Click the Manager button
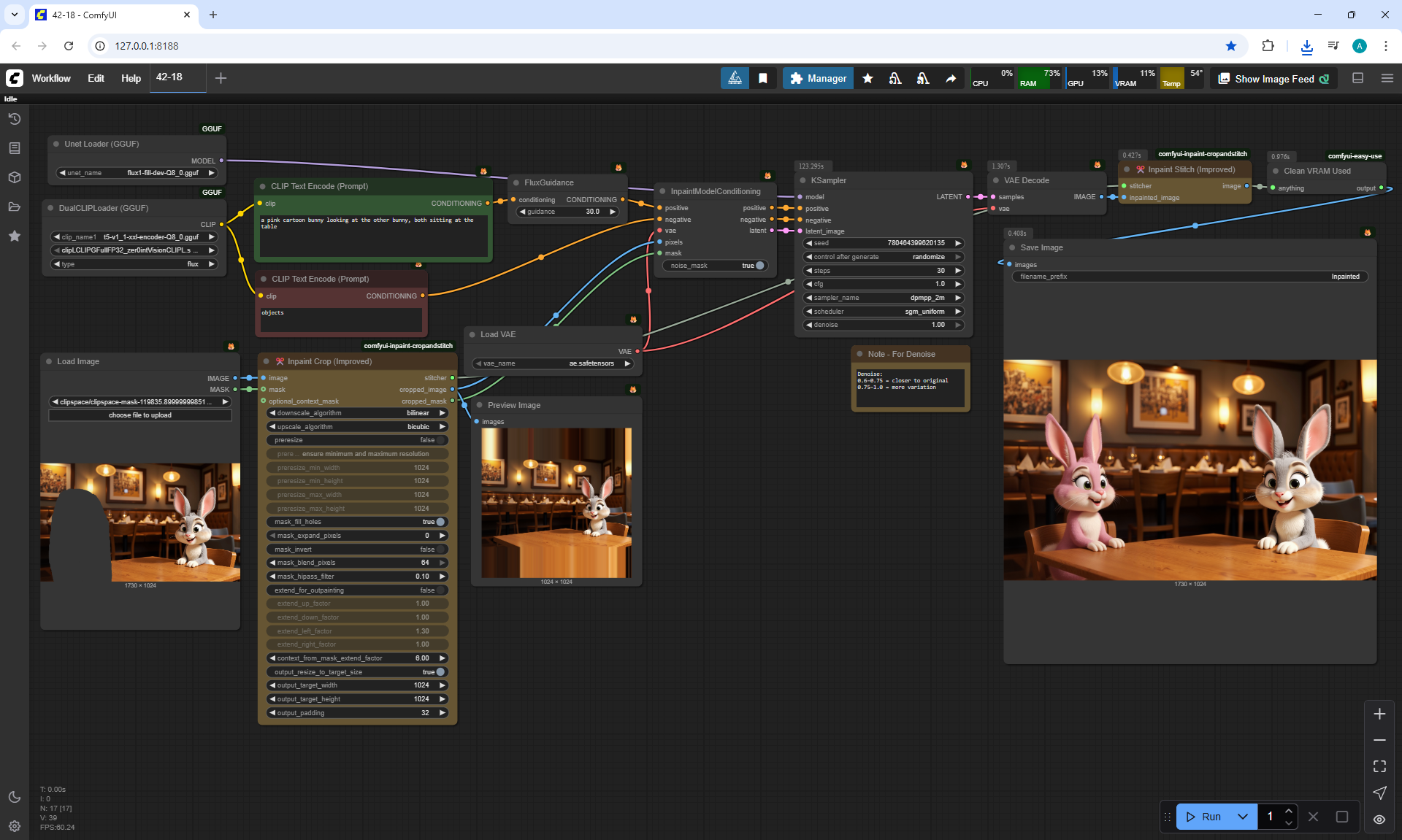1402x840 pixels. pyautogui.click(x=818, y=79)
